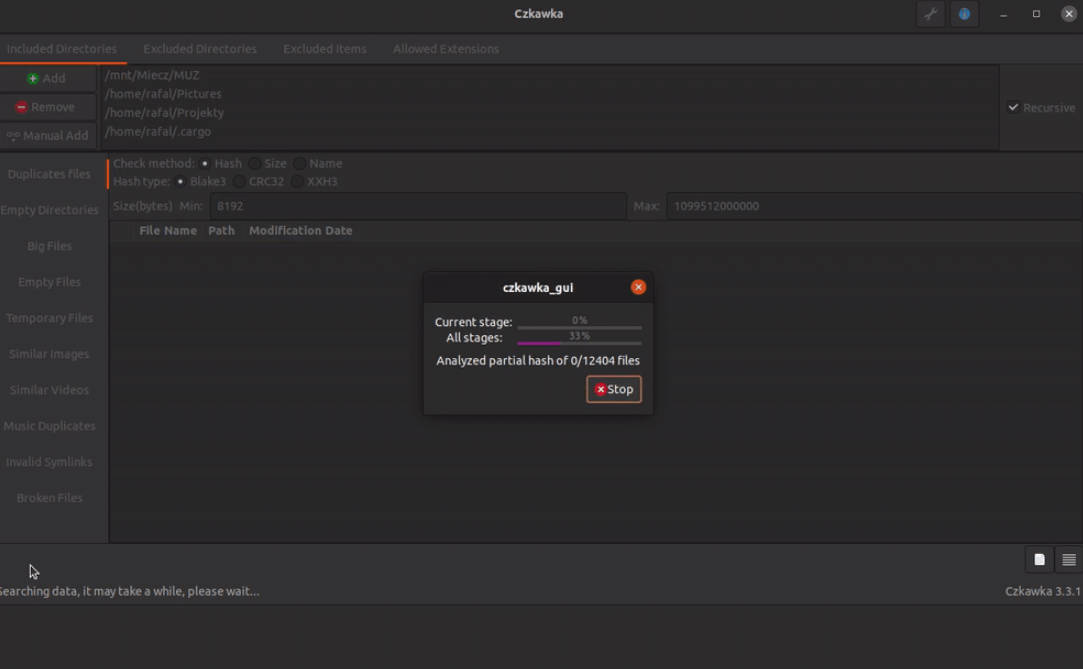Click the document icon in bottom right
This screenshot has height=669, width=1083.
1039,560
